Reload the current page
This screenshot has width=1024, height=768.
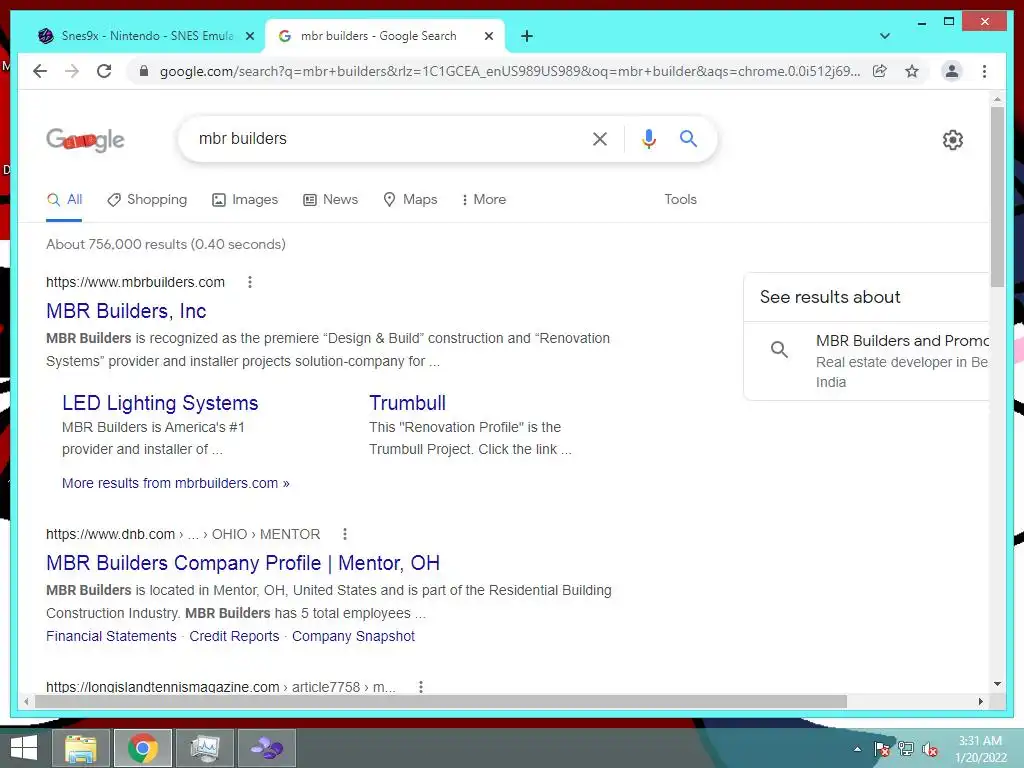[104, 71]
